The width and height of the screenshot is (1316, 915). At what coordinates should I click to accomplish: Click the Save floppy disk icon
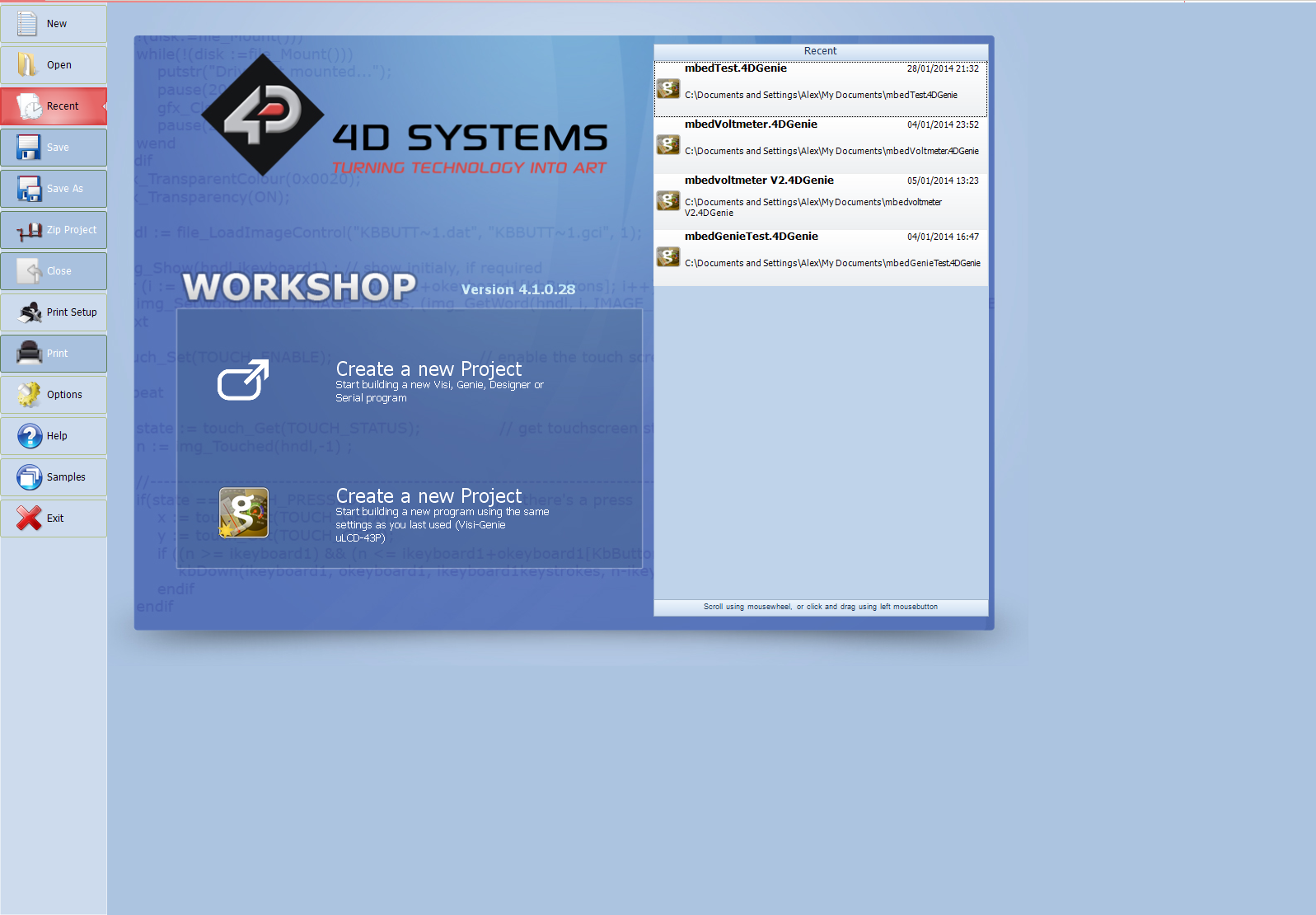tap(29, 147)
